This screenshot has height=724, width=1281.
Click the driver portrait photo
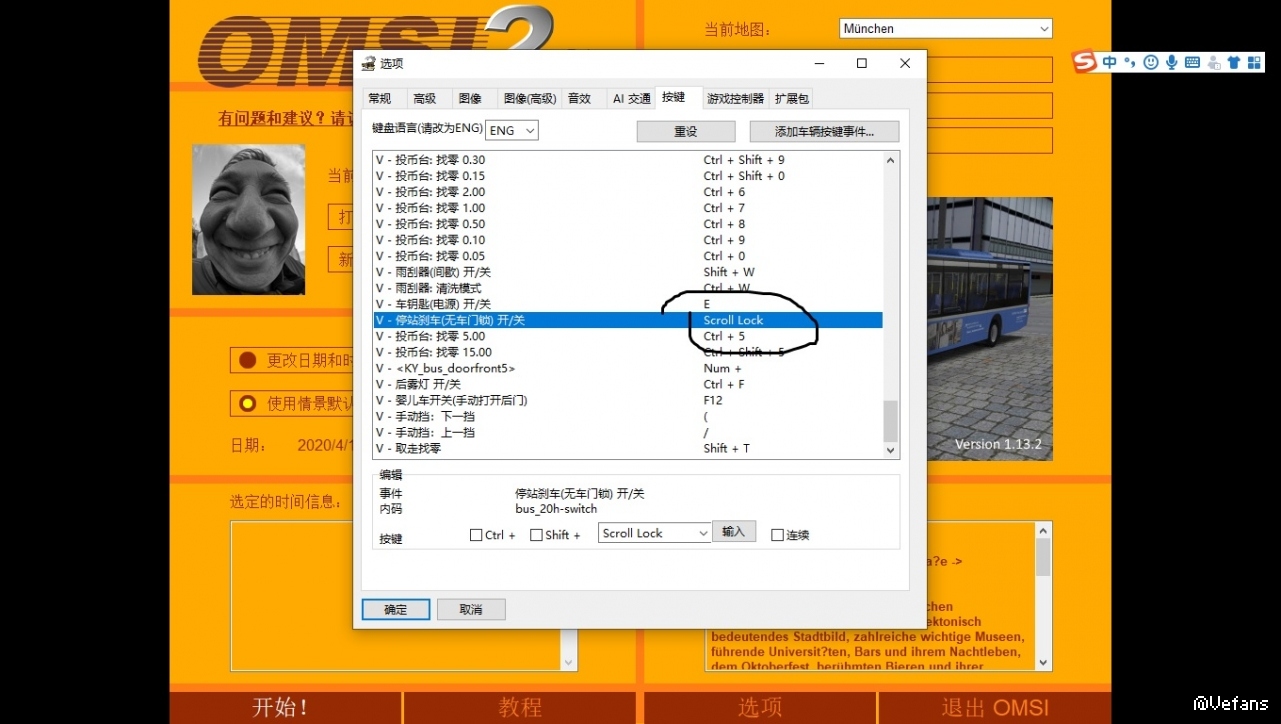coord(249,220)
